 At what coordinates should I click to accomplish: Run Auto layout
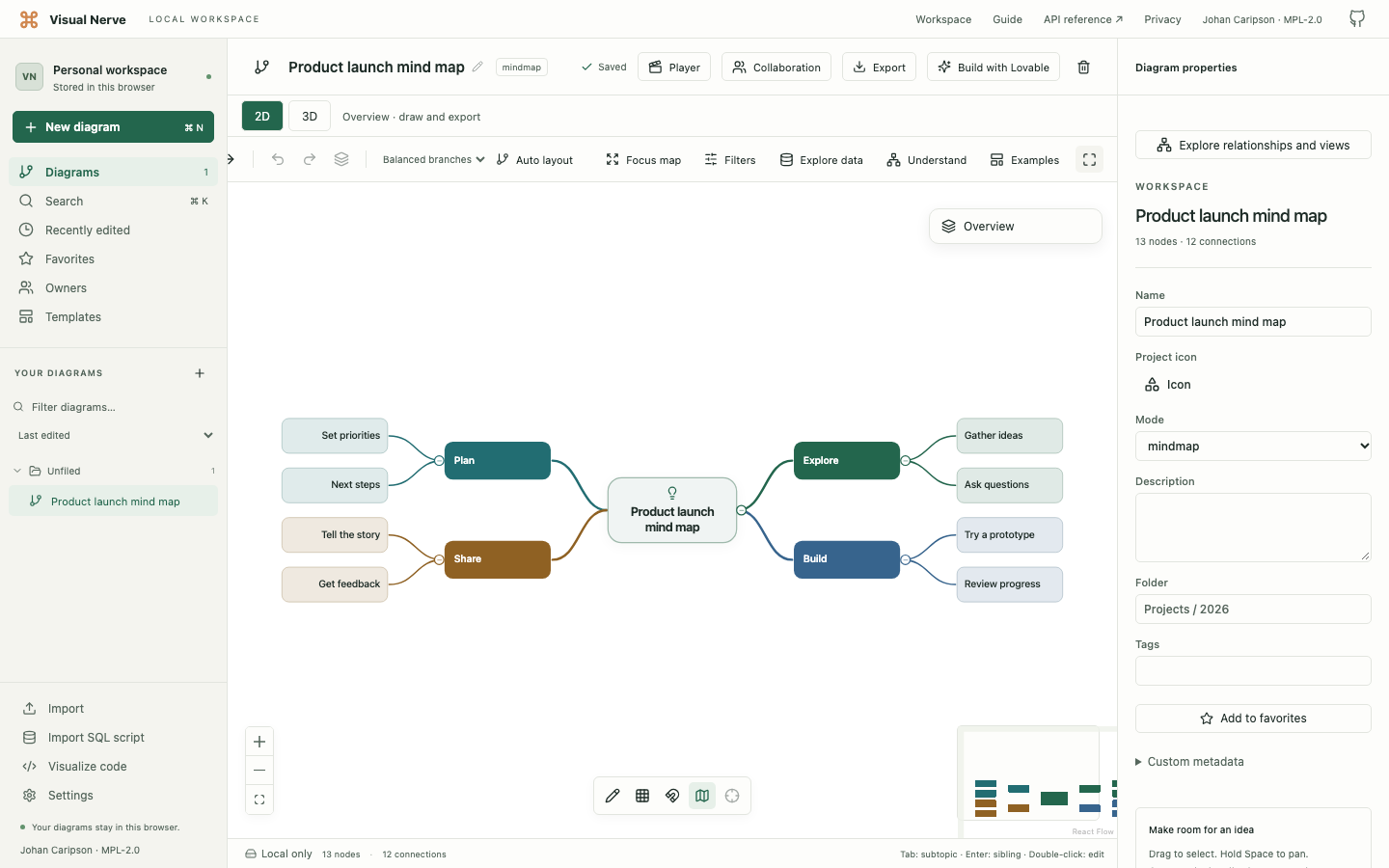pos(535,160)
